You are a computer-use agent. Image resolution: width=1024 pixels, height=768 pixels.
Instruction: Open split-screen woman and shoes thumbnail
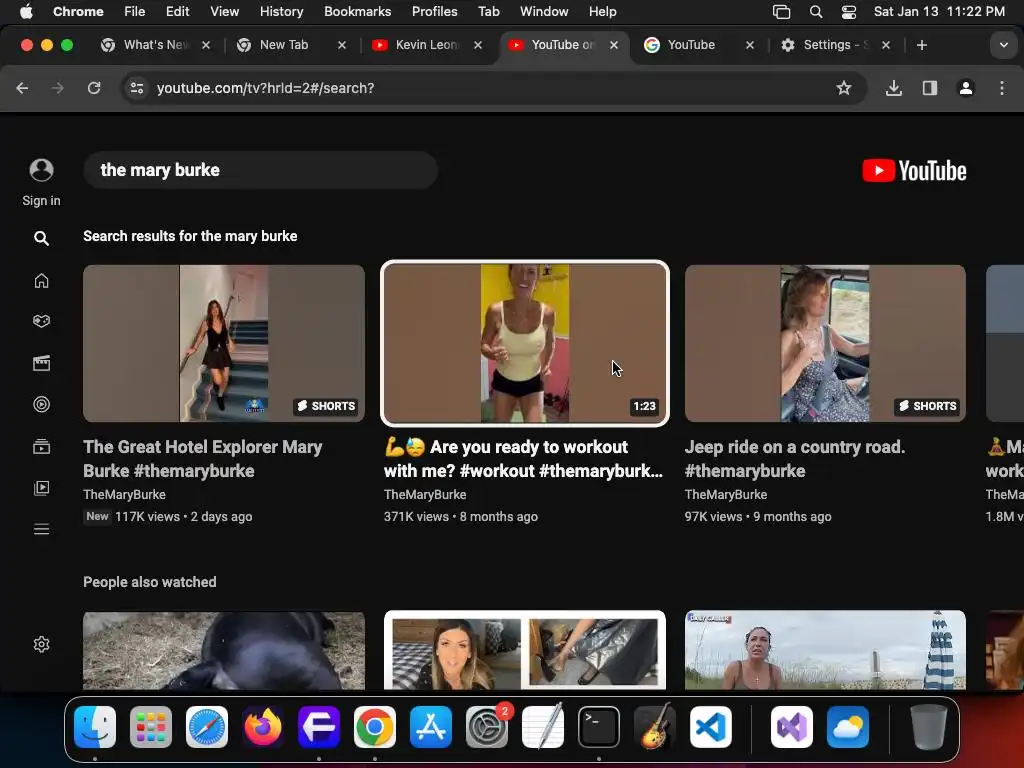525,650
